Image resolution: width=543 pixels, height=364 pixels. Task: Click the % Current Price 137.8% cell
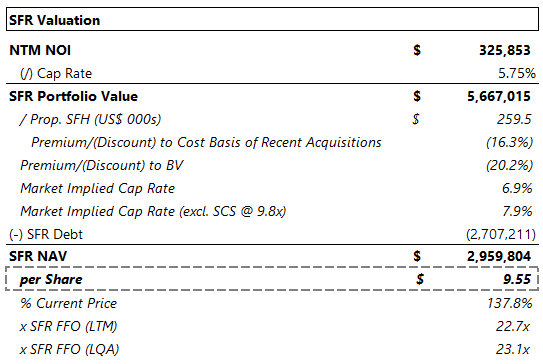click(509, 303)
